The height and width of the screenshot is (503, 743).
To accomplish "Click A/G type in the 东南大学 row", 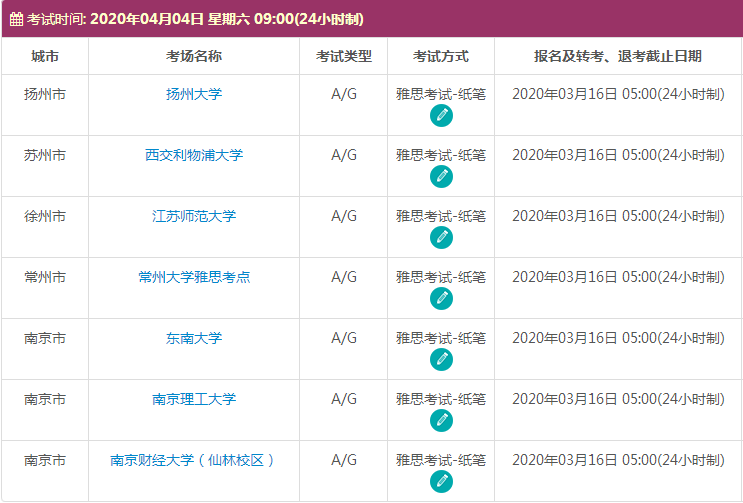I will [344, 338].
